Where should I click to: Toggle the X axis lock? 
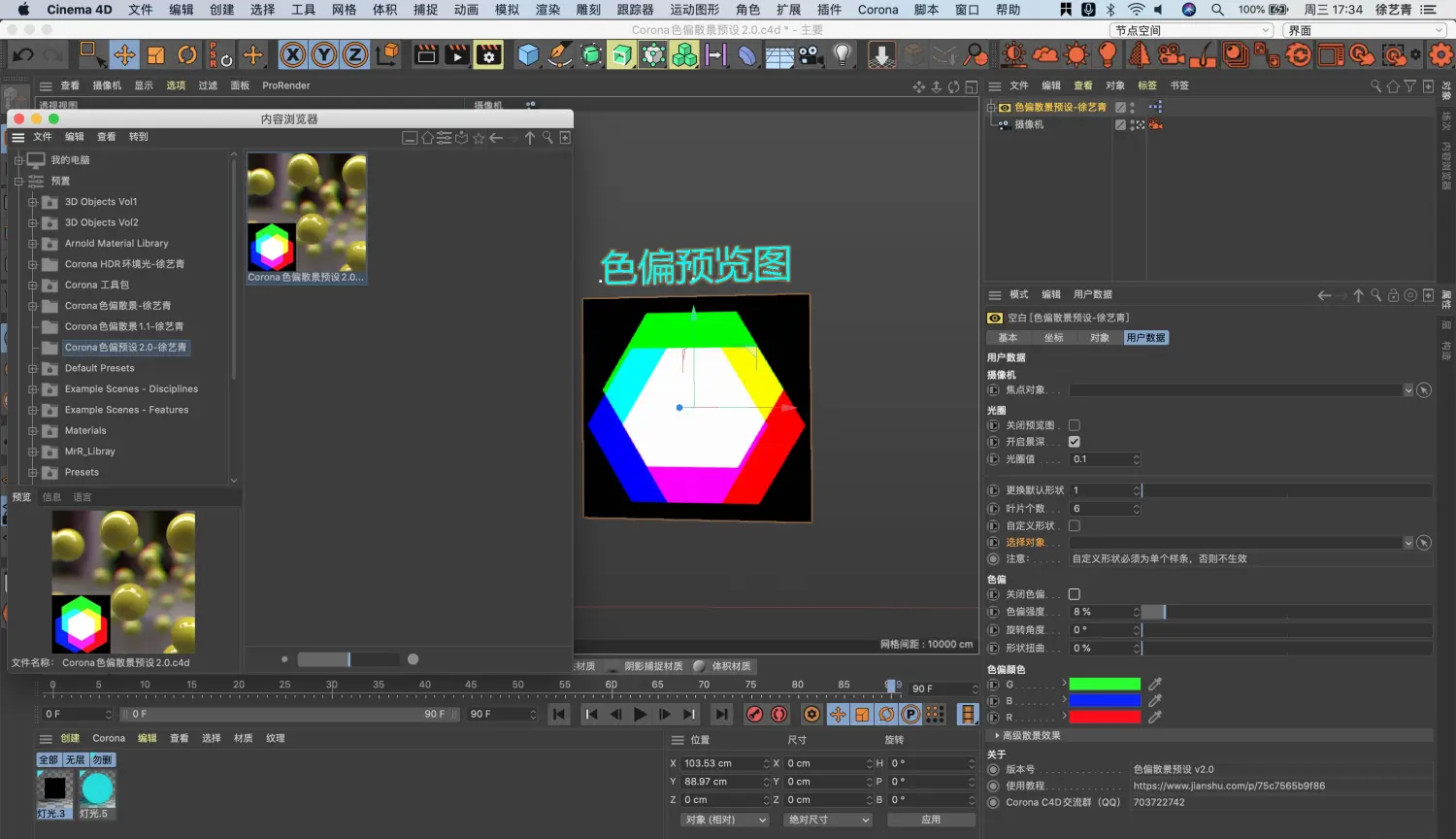pyautogui.click(x=292, y=55)
